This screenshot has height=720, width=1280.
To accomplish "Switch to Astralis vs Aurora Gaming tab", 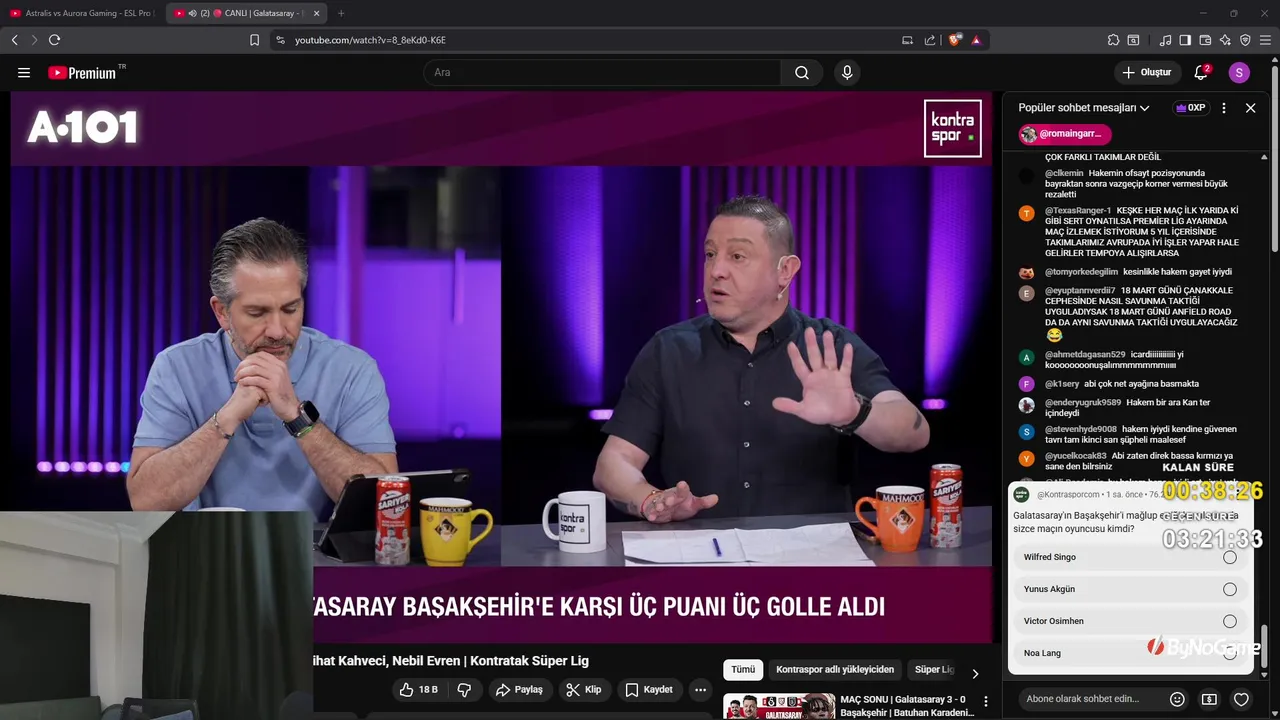I will (x=82, y=13).
